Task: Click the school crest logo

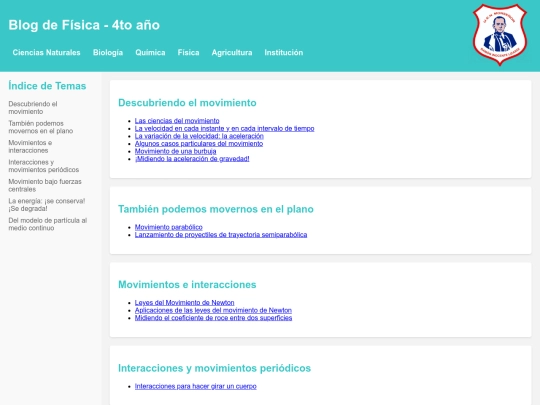Action: [500, 34]
